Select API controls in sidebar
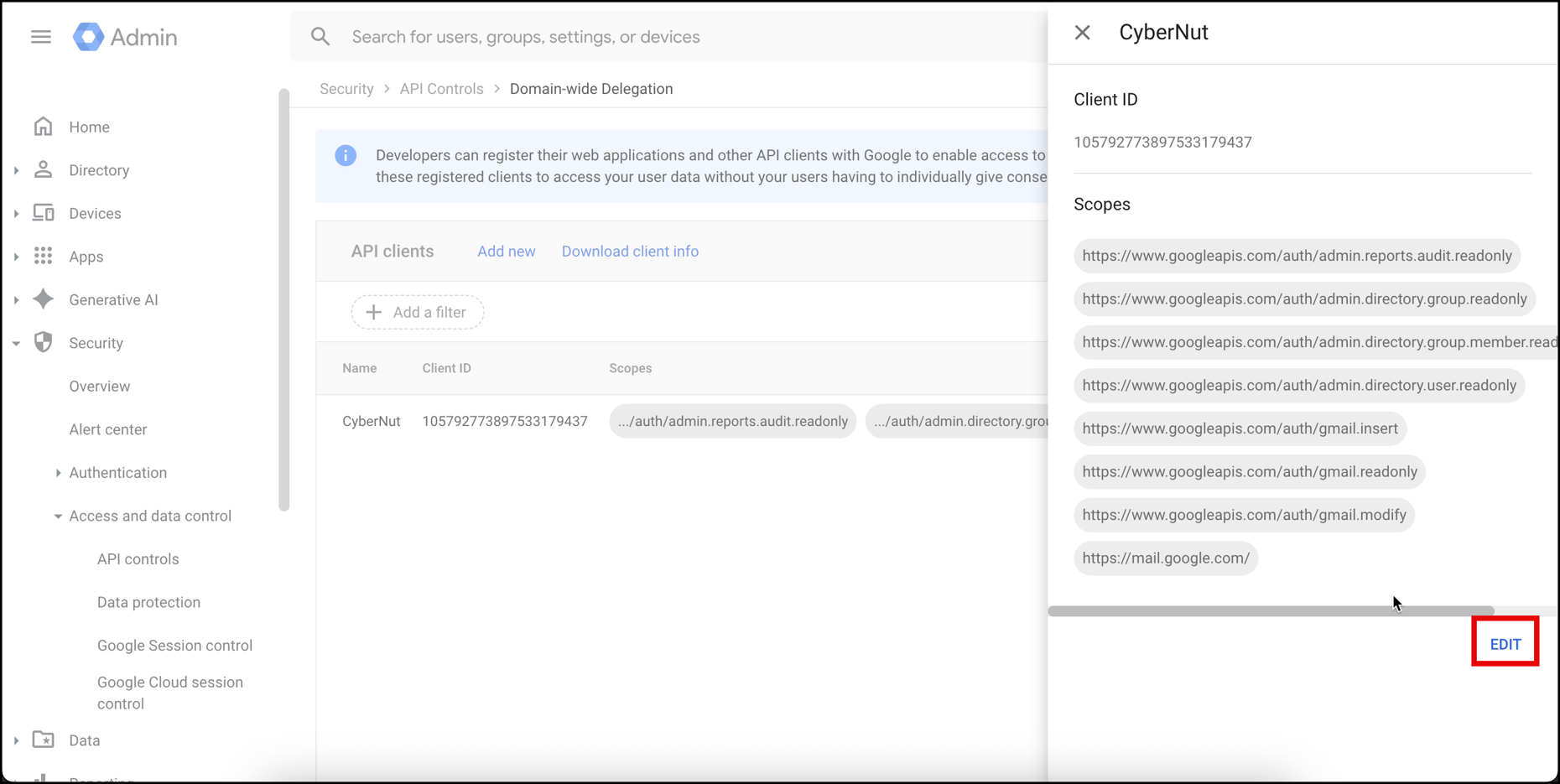The height and width of the screenshot is (784, 1560). [x=138, y=559]
